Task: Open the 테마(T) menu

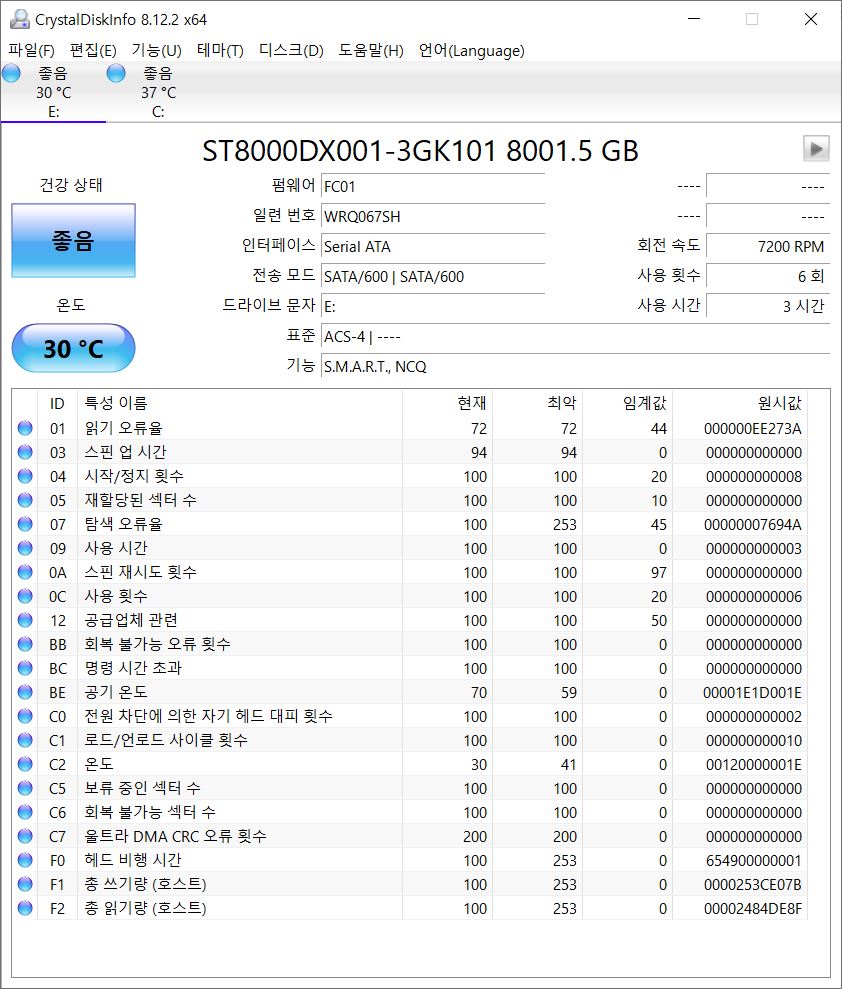Action: click(x=222, y=50)
